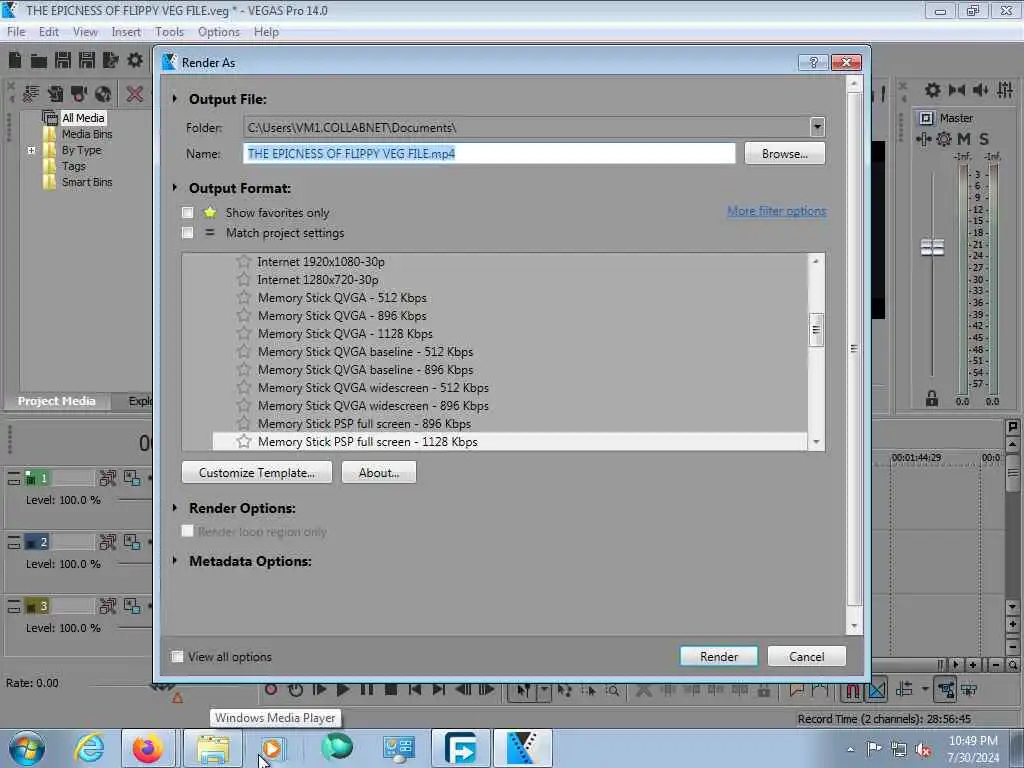Image resolution: width=1024 pixels, height=768 pixels.
Task: Enable Match project settings checkbox
Action: (x=187, y=232)
